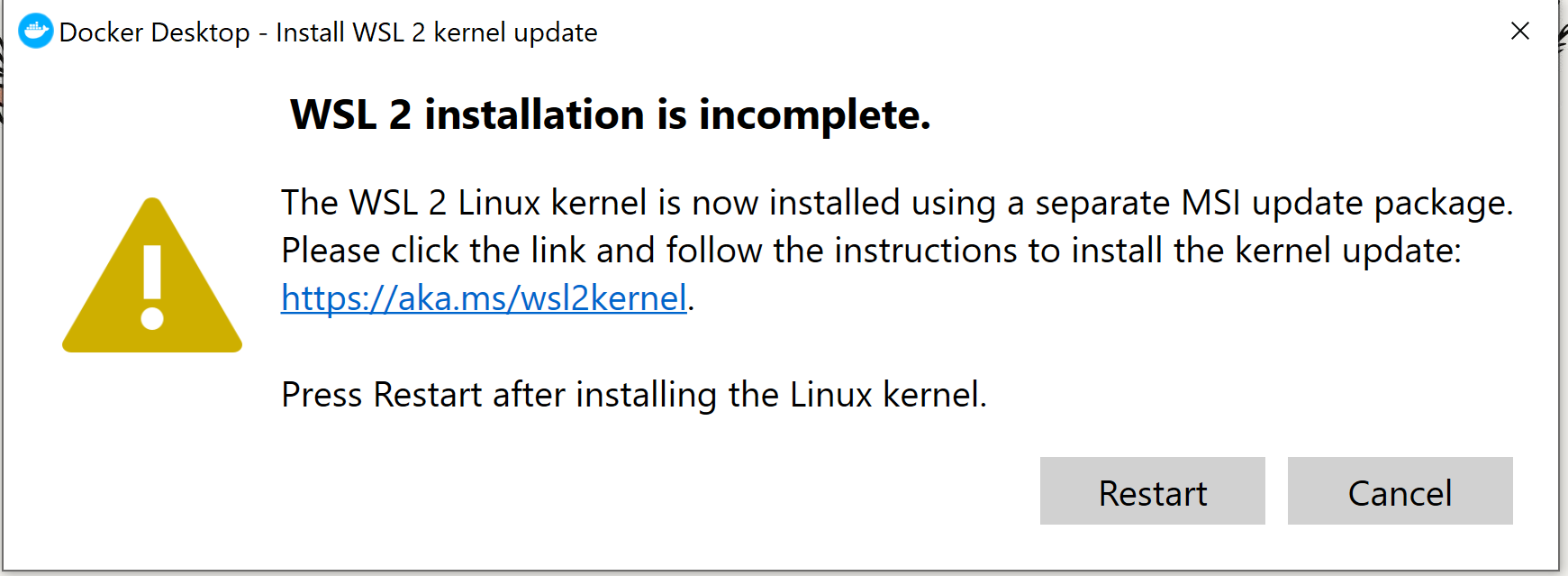Click Cancel to dismiss the dialog
Image resolution: width=1568 pixels, height=576 pixels.
(1400, 491)
